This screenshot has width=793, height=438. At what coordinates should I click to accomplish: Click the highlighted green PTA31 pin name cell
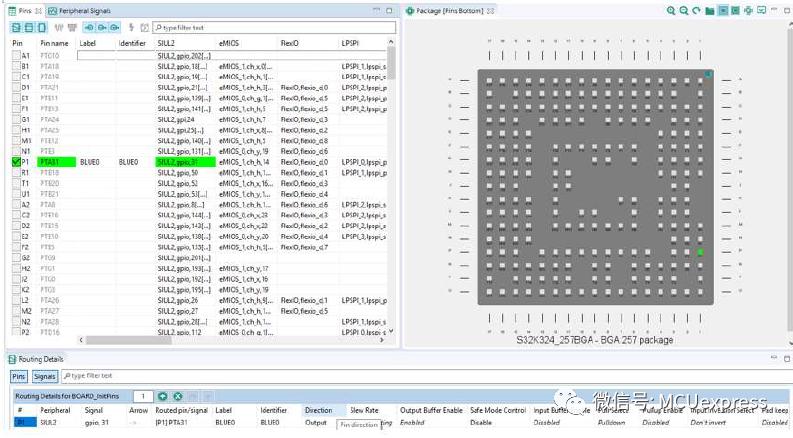point(57,162)
